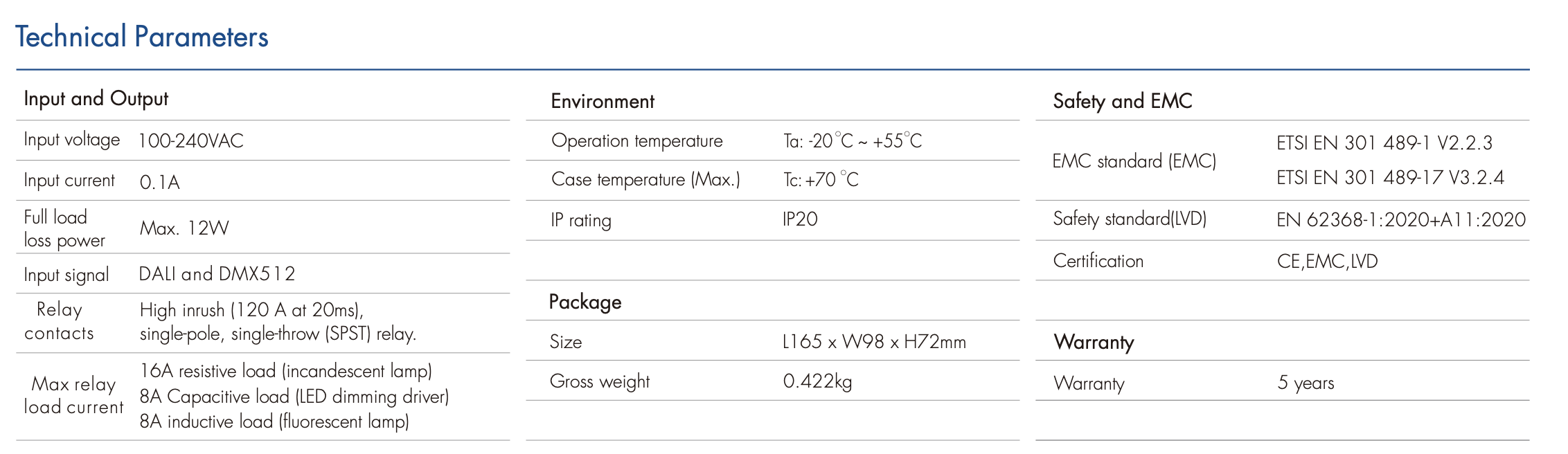
Task: Select the Tc: +70 °C value
Action: [x=821, y=180]
